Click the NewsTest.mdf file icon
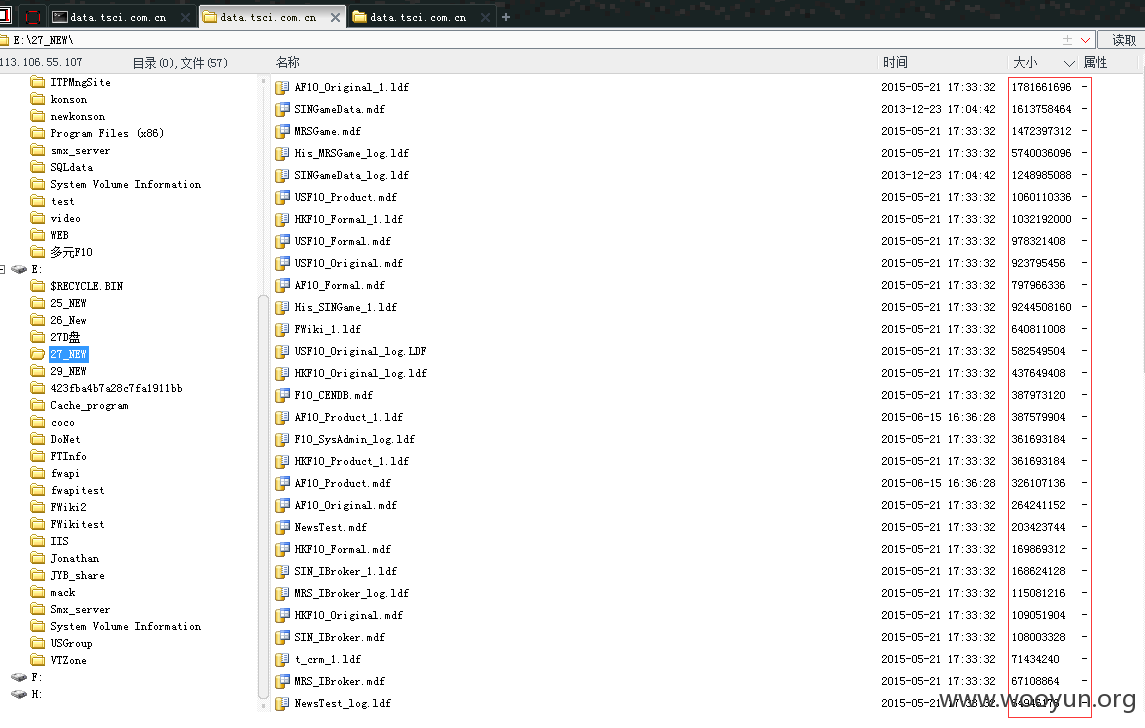The image size is (1145, 728). point(282,527)
